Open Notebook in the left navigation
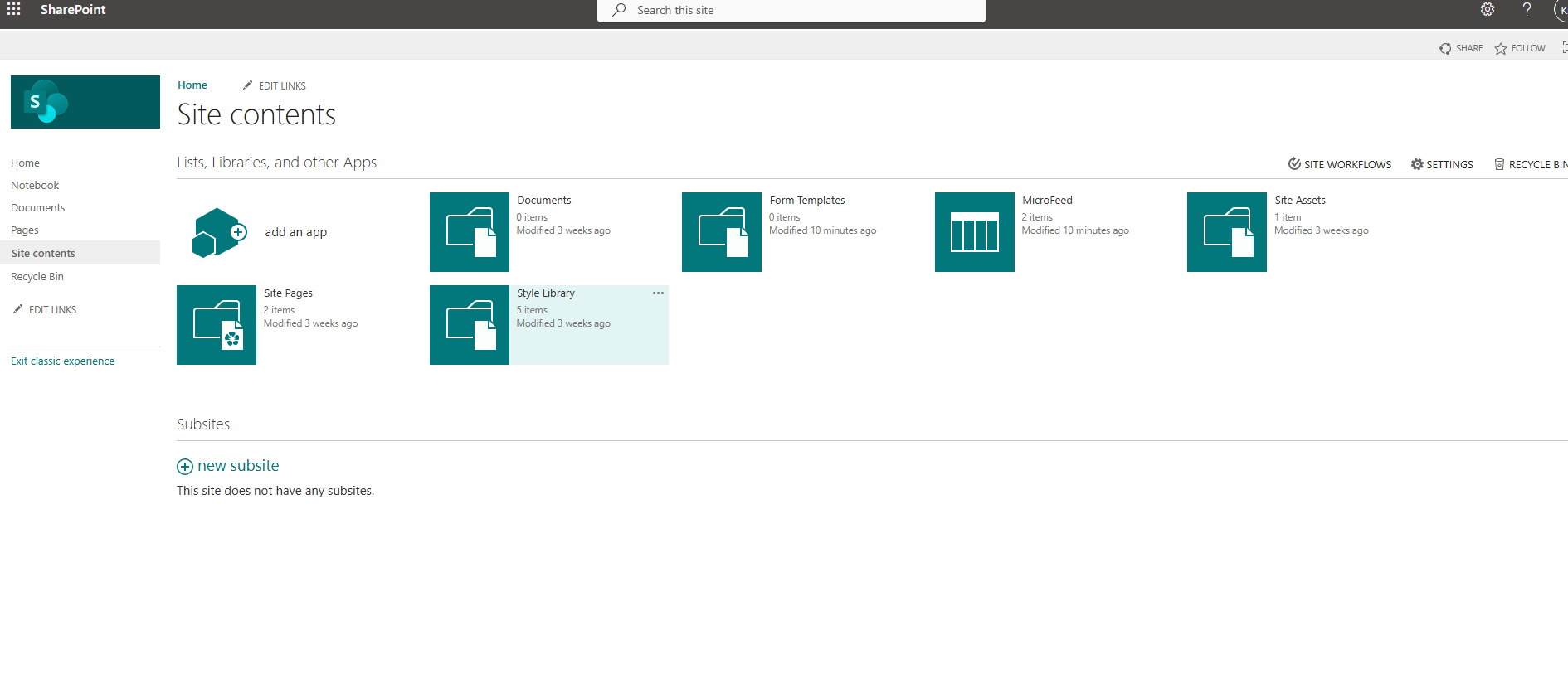 (x=35, y=186)
